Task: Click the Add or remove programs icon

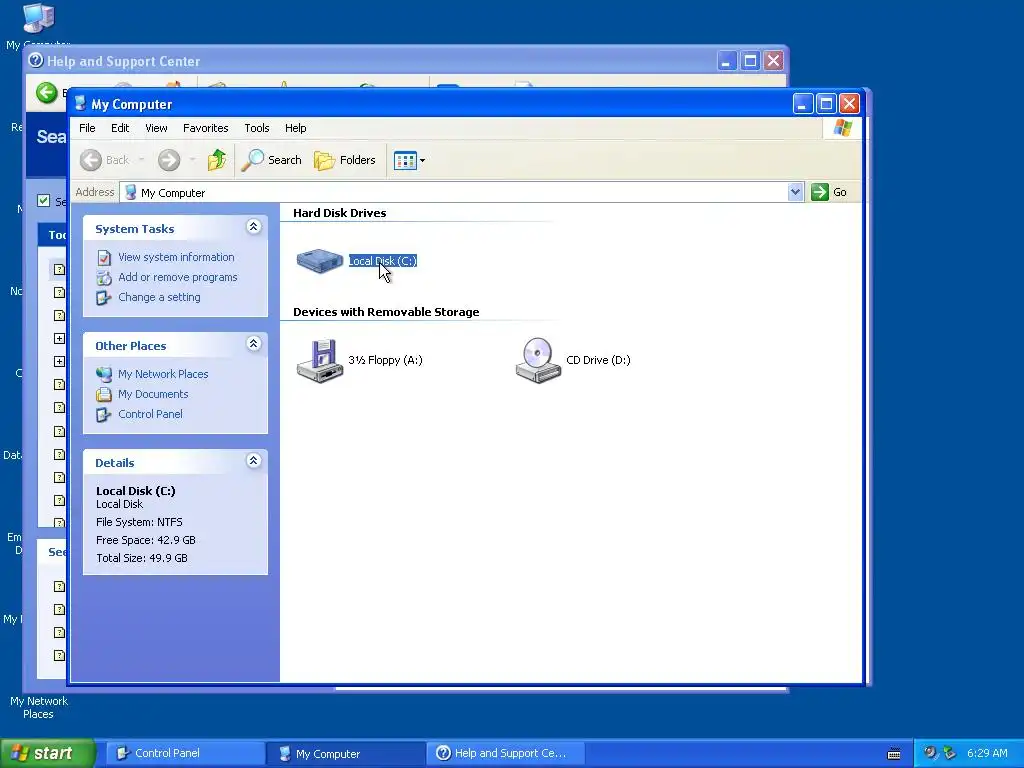Action: (x=104, y=278)
